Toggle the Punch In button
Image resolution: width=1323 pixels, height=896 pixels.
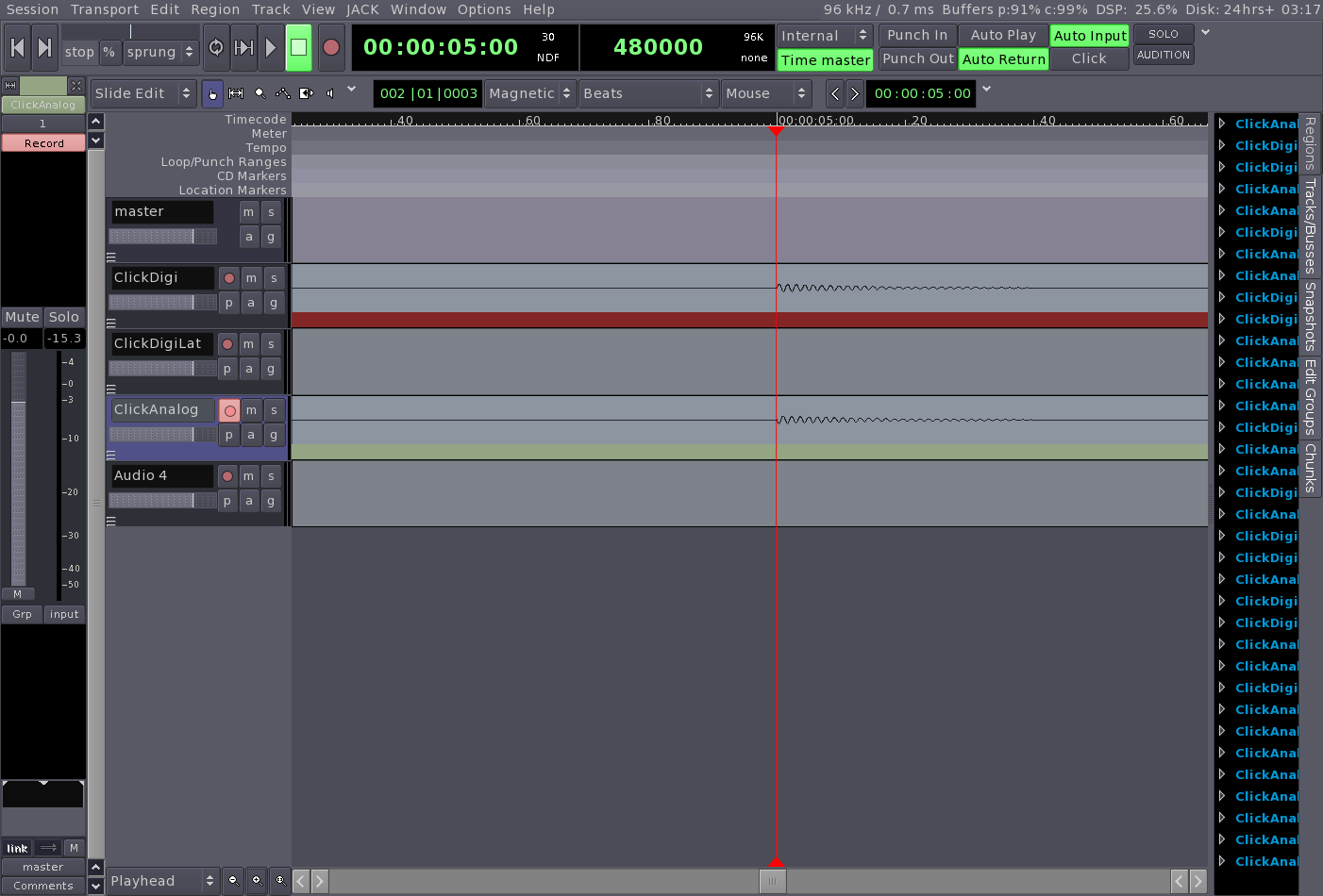point(916,35)
